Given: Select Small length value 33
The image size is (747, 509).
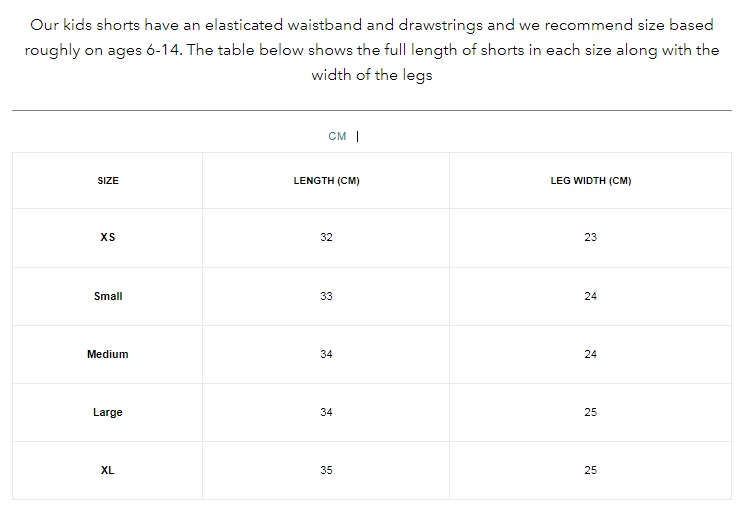Looking at the screenshot, I should [326, 296].
